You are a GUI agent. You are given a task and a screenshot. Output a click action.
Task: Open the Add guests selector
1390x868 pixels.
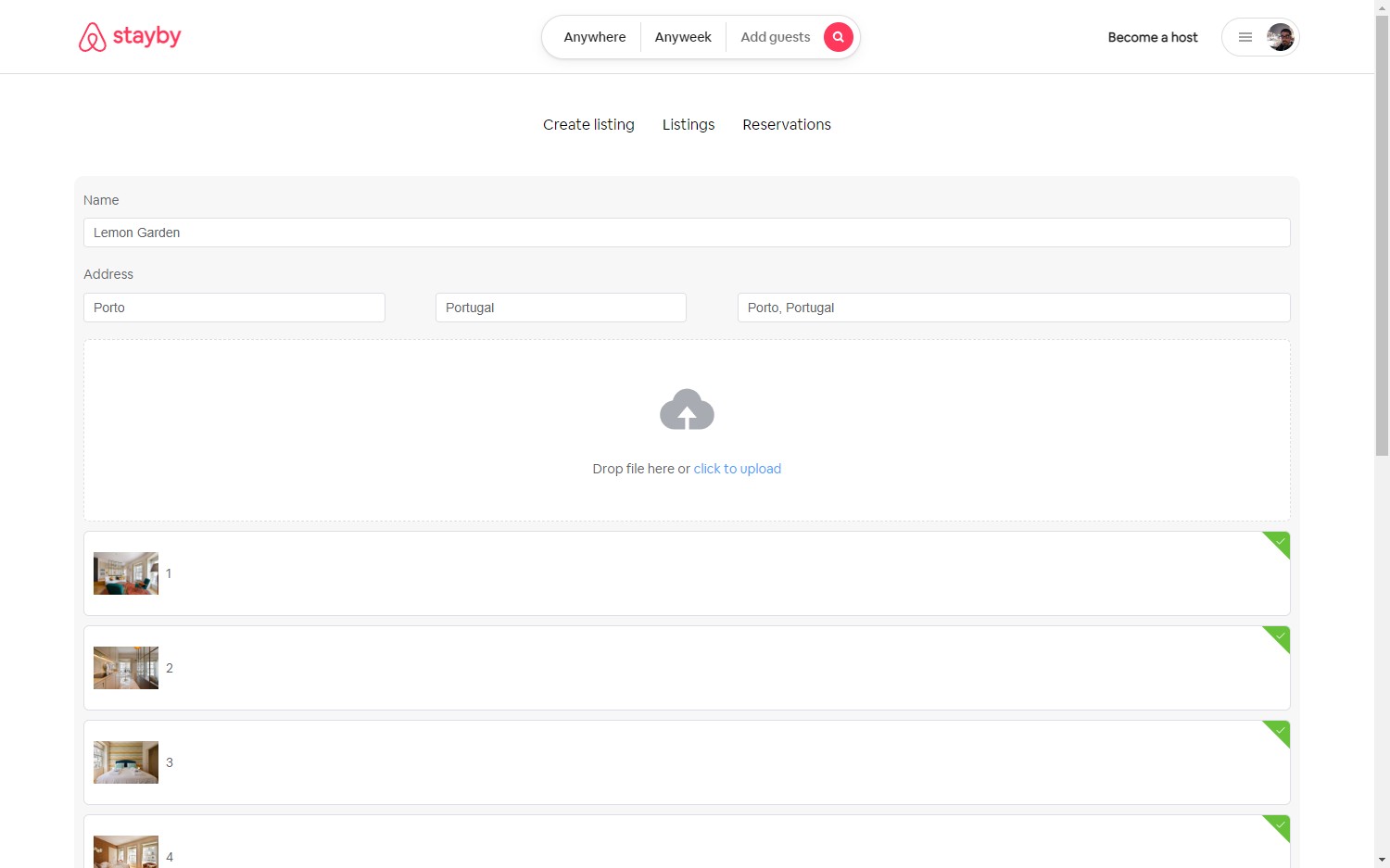tap(775, 37)
